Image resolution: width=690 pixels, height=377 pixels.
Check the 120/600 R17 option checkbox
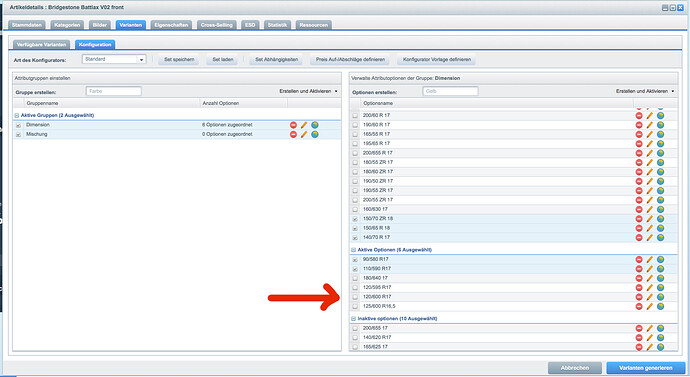click(x=355, y=297)
